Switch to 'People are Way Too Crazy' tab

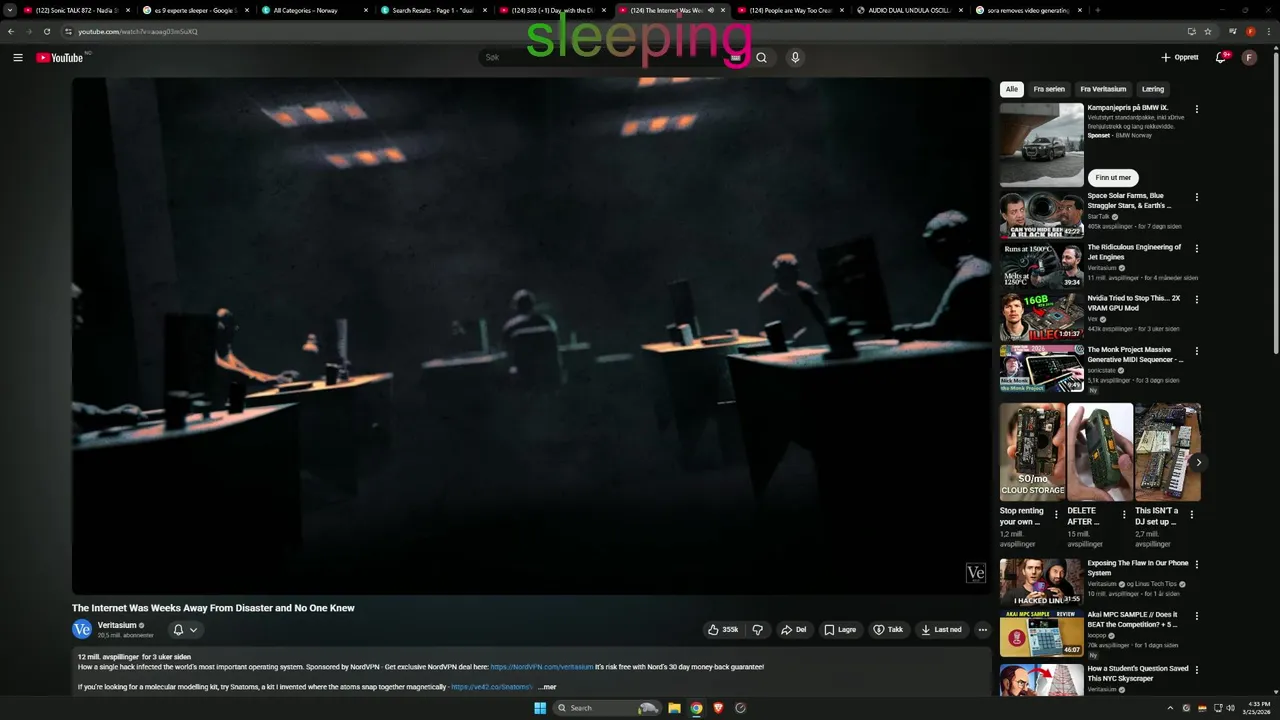tap(790, 10)
